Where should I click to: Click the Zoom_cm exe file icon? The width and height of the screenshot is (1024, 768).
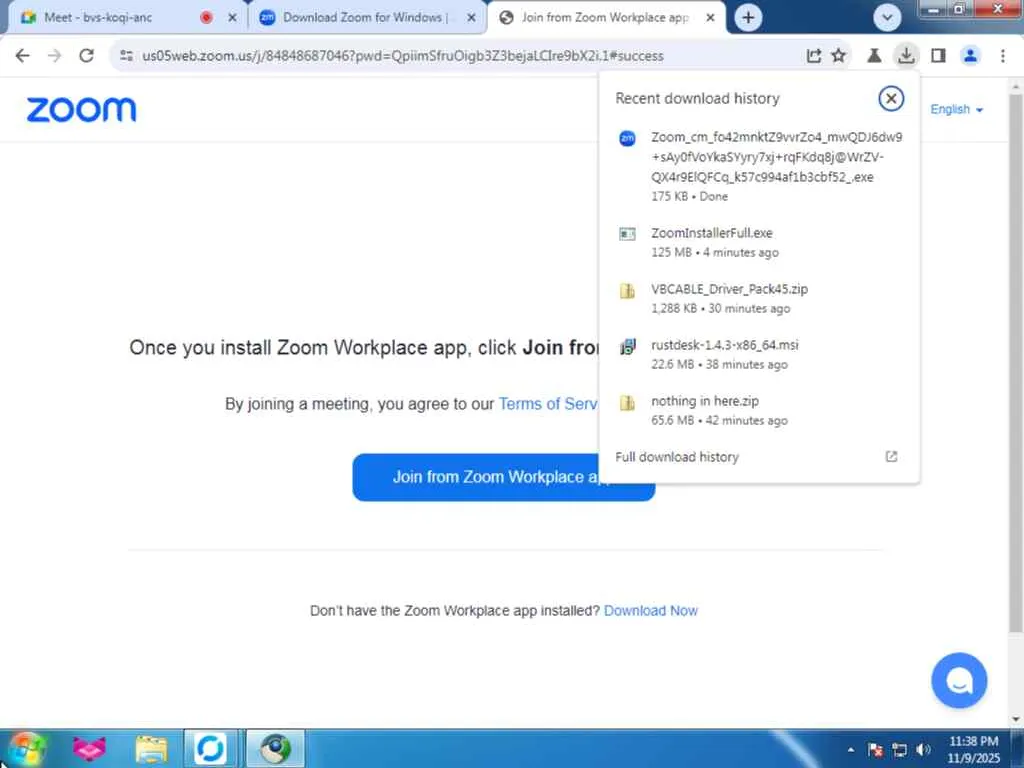(x=627, y=138)
